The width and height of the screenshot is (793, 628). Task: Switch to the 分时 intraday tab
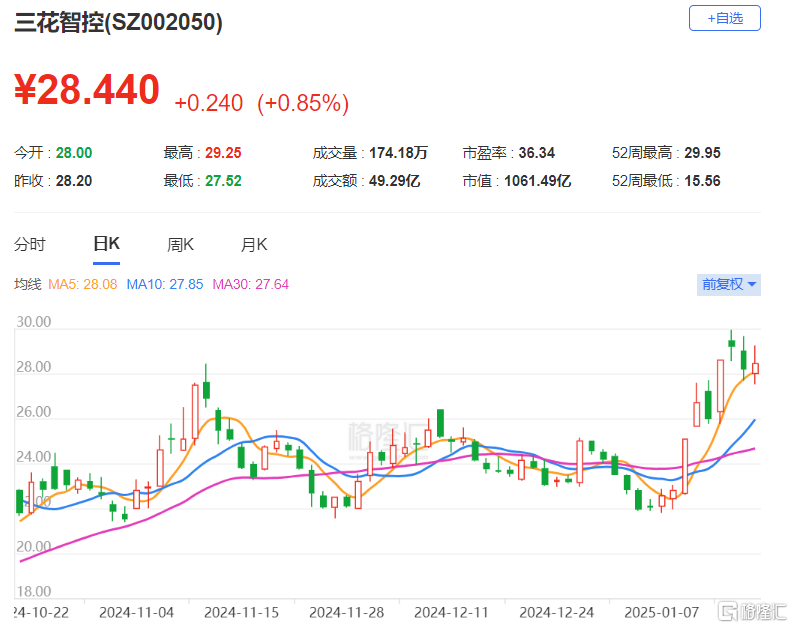pos(30,245)
